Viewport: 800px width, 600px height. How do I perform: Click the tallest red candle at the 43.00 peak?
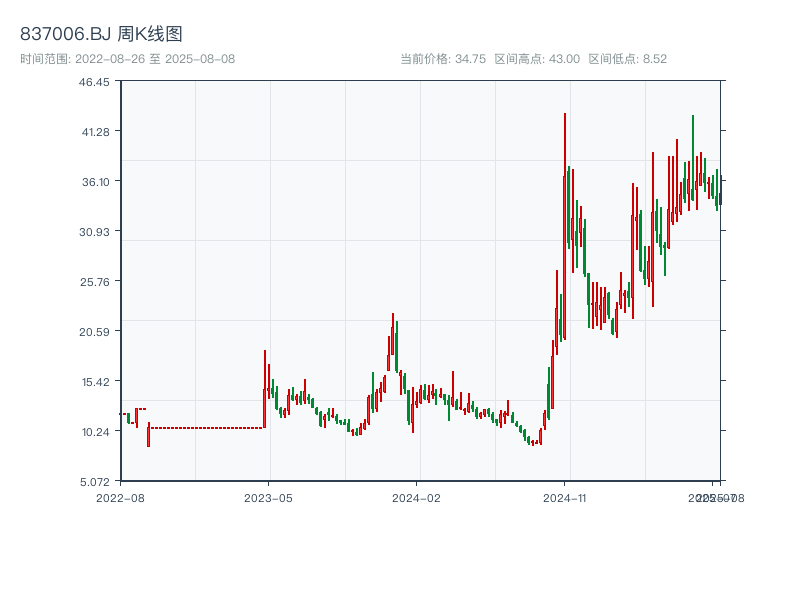click(565, 226)
